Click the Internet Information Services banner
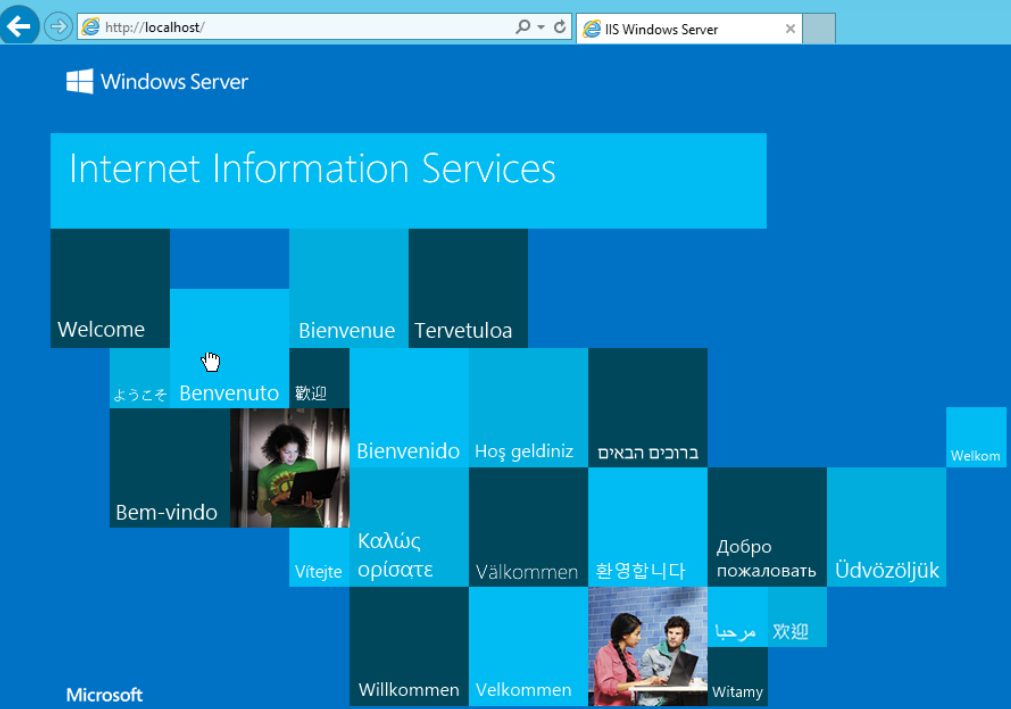1011x709 pixels. pos(408,181)
